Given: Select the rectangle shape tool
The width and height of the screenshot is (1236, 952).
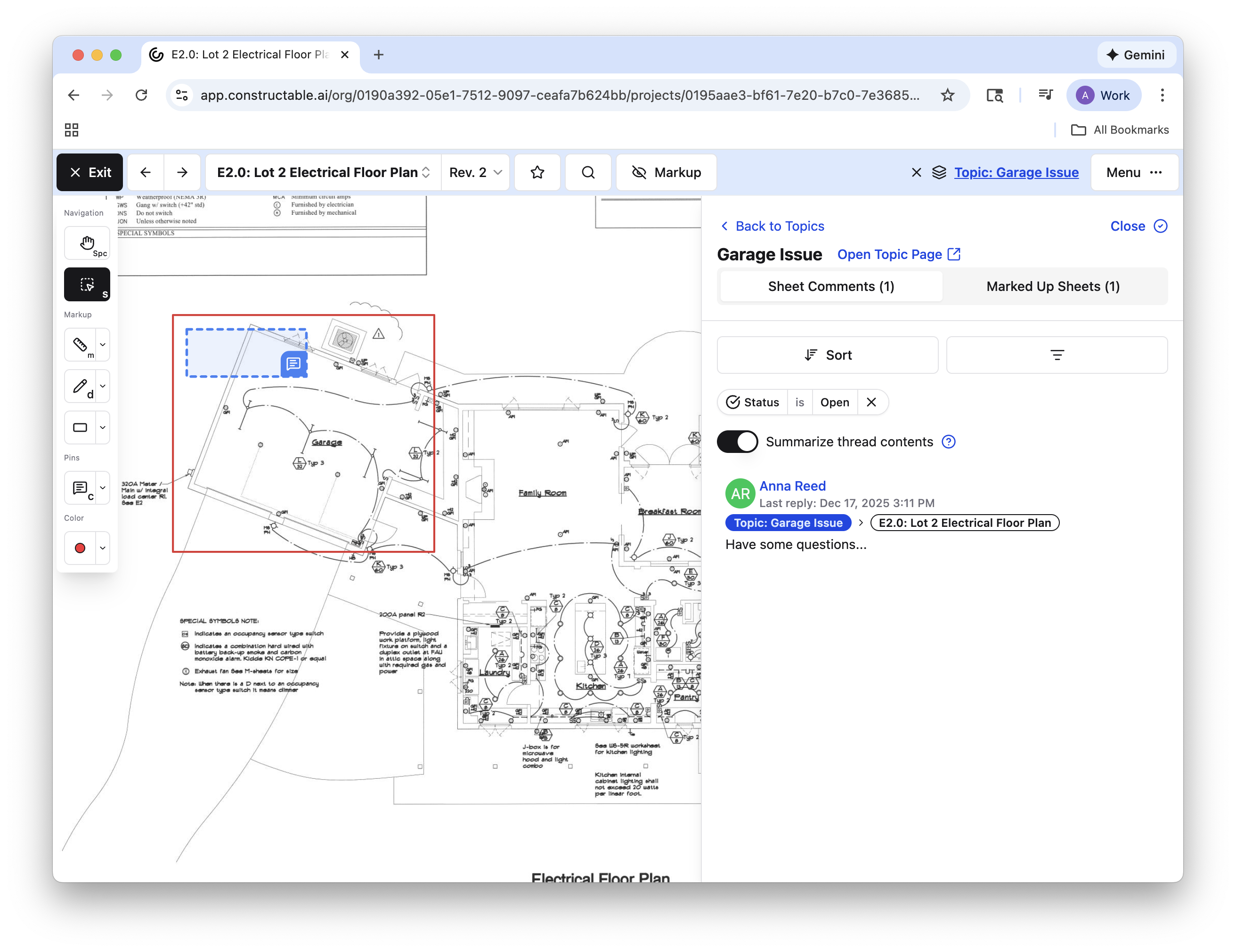Looking at the screenshot, I should (80, 428).
